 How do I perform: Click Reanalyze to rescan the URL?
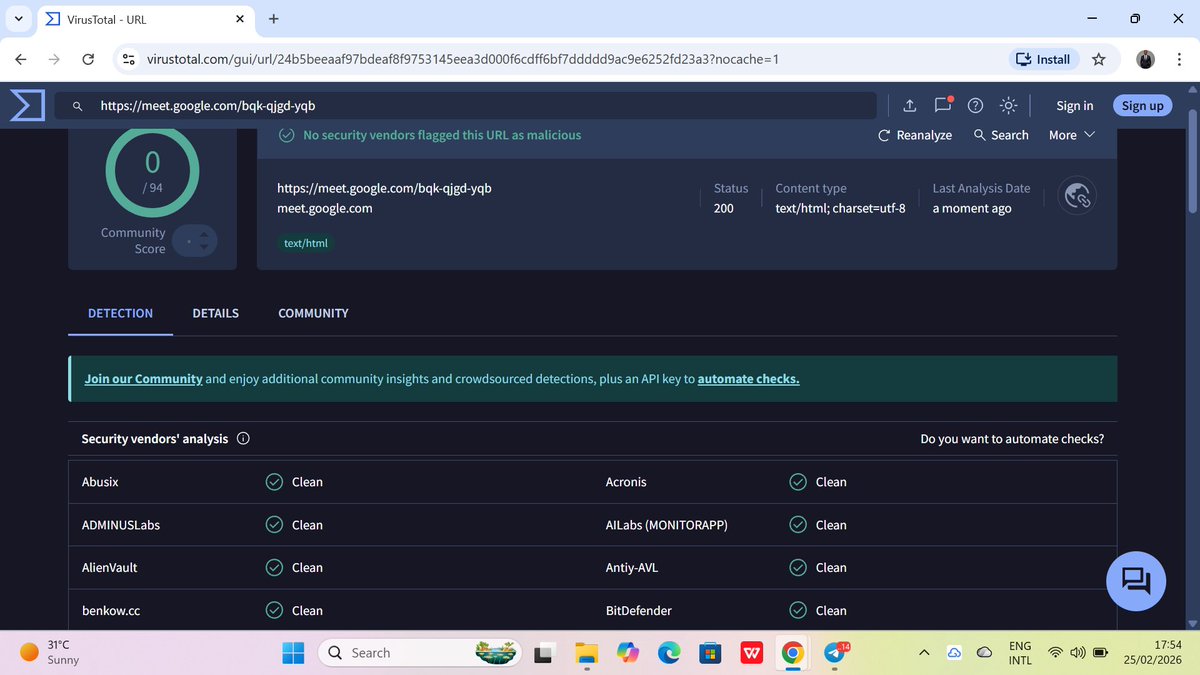coord(914,135)
